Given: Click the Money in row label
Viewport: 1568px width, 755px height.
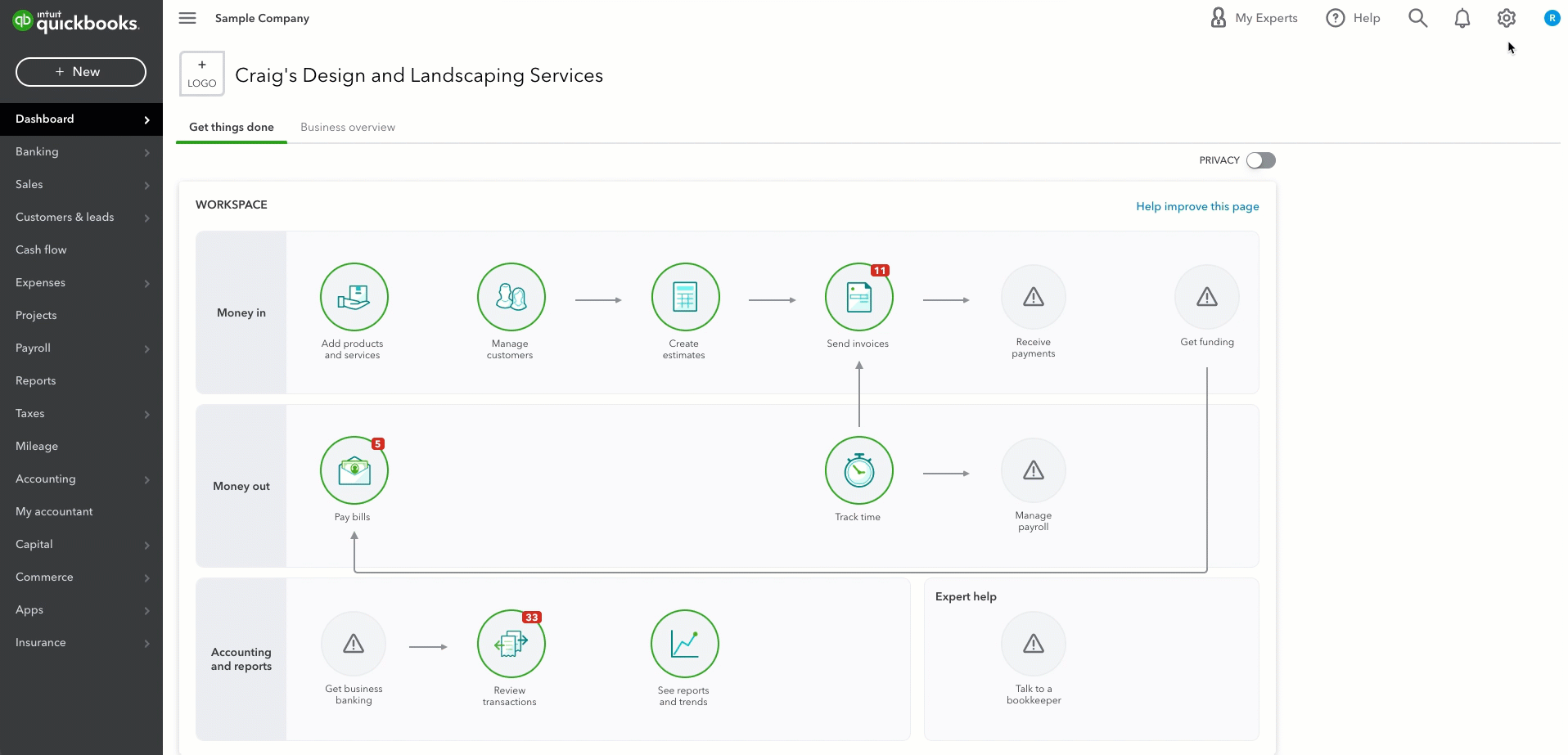Looking at the screenshot, I should click(x=241, y=312).
